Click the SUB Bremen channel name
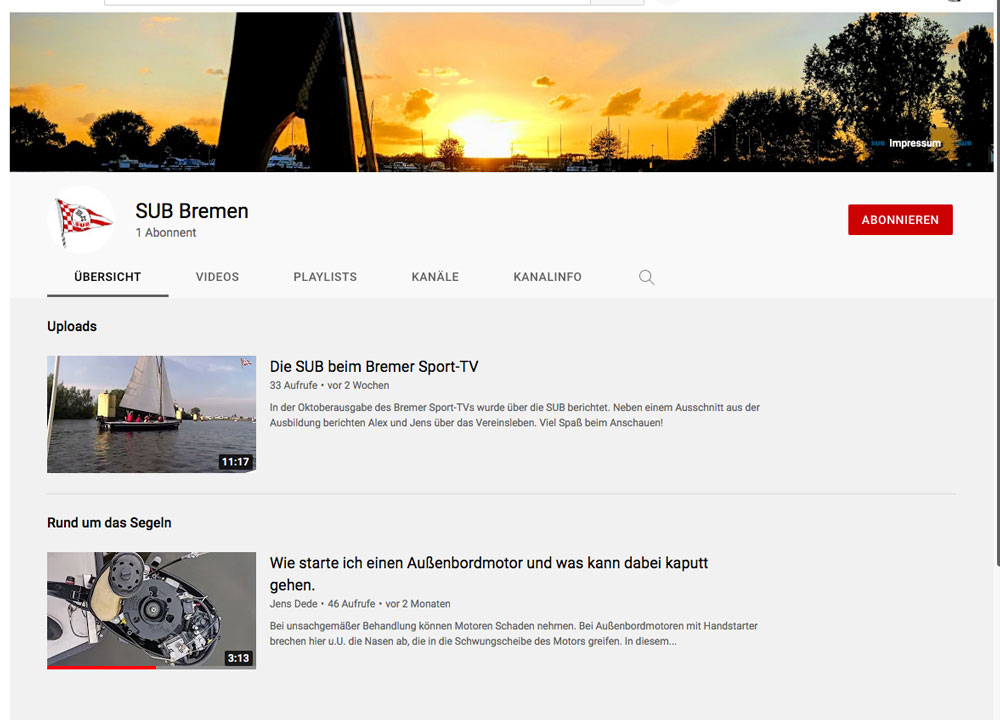This screenshot has width=1000, height=720. tap(192, 211)
